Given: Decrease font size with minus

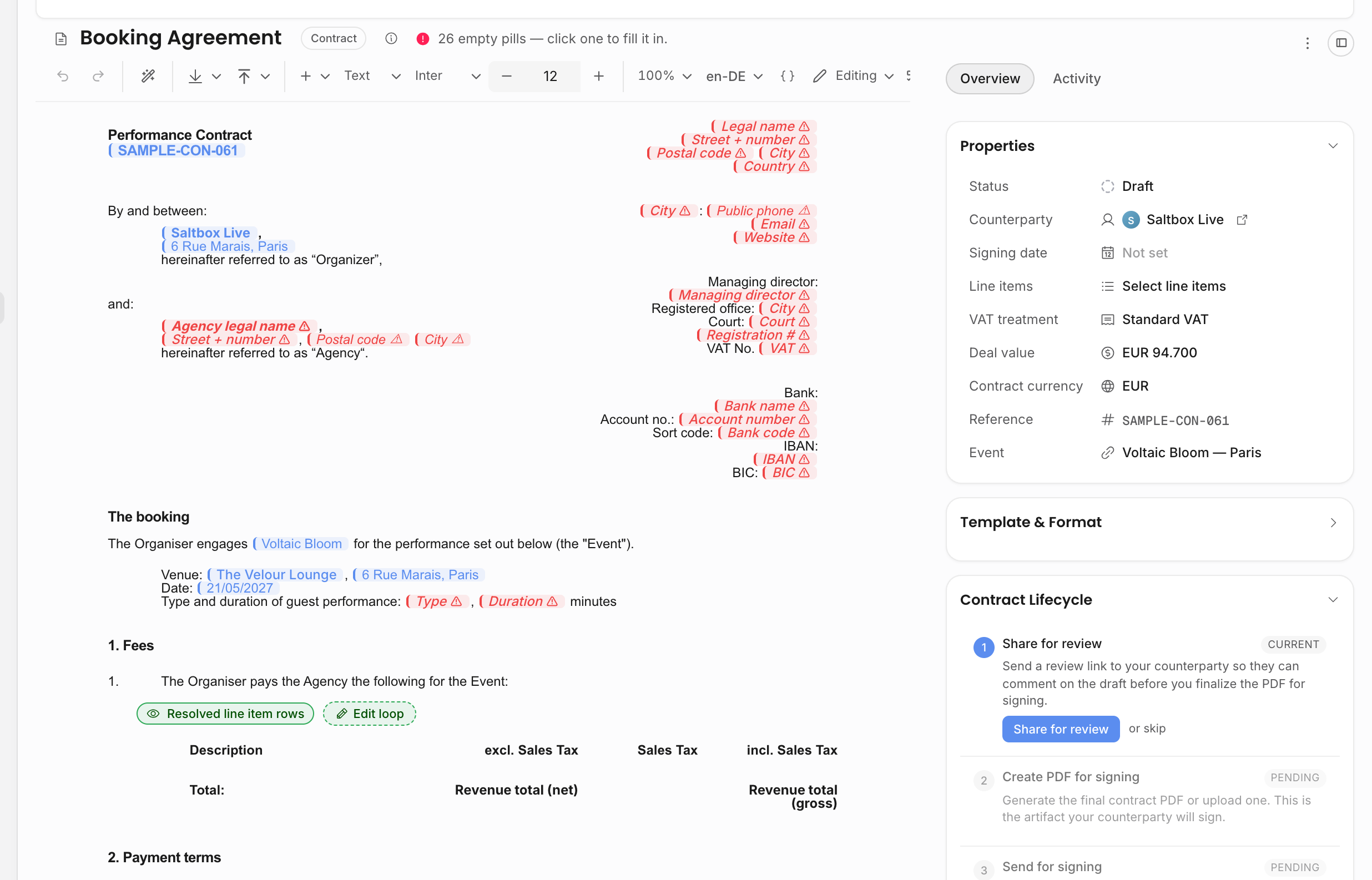Looking at the screenshot, I should click(x=506, y=76).
